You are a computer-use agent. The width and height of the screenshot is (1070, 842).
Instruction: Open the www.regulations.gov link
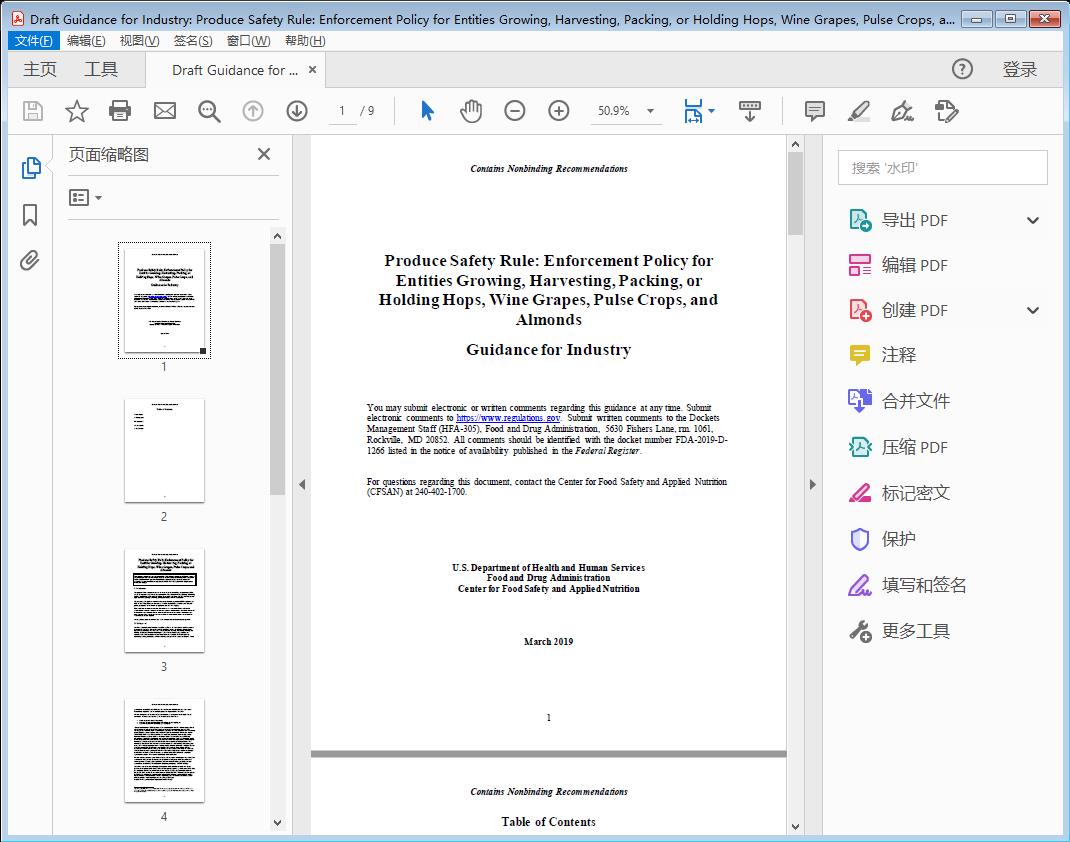(x=508, y=418)
